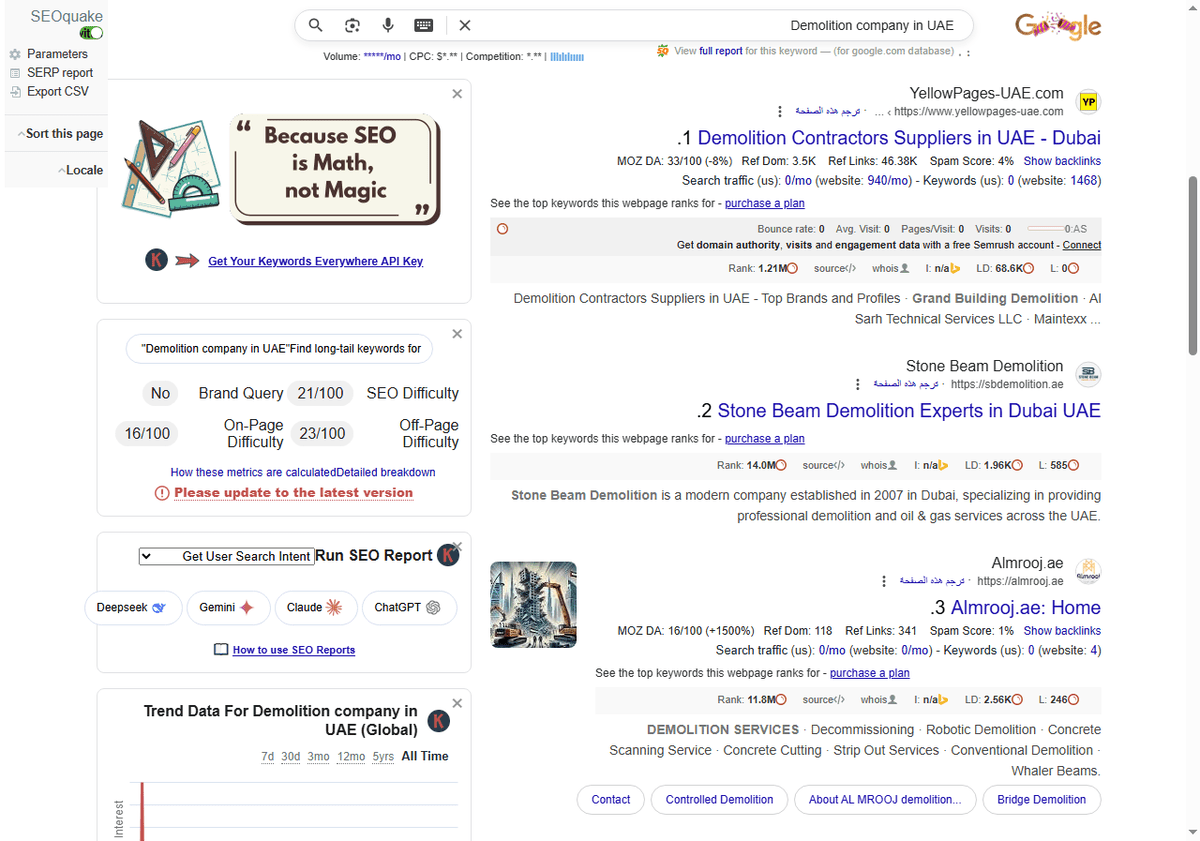Open SERP report from SEOquake panel

pos(60,73)
